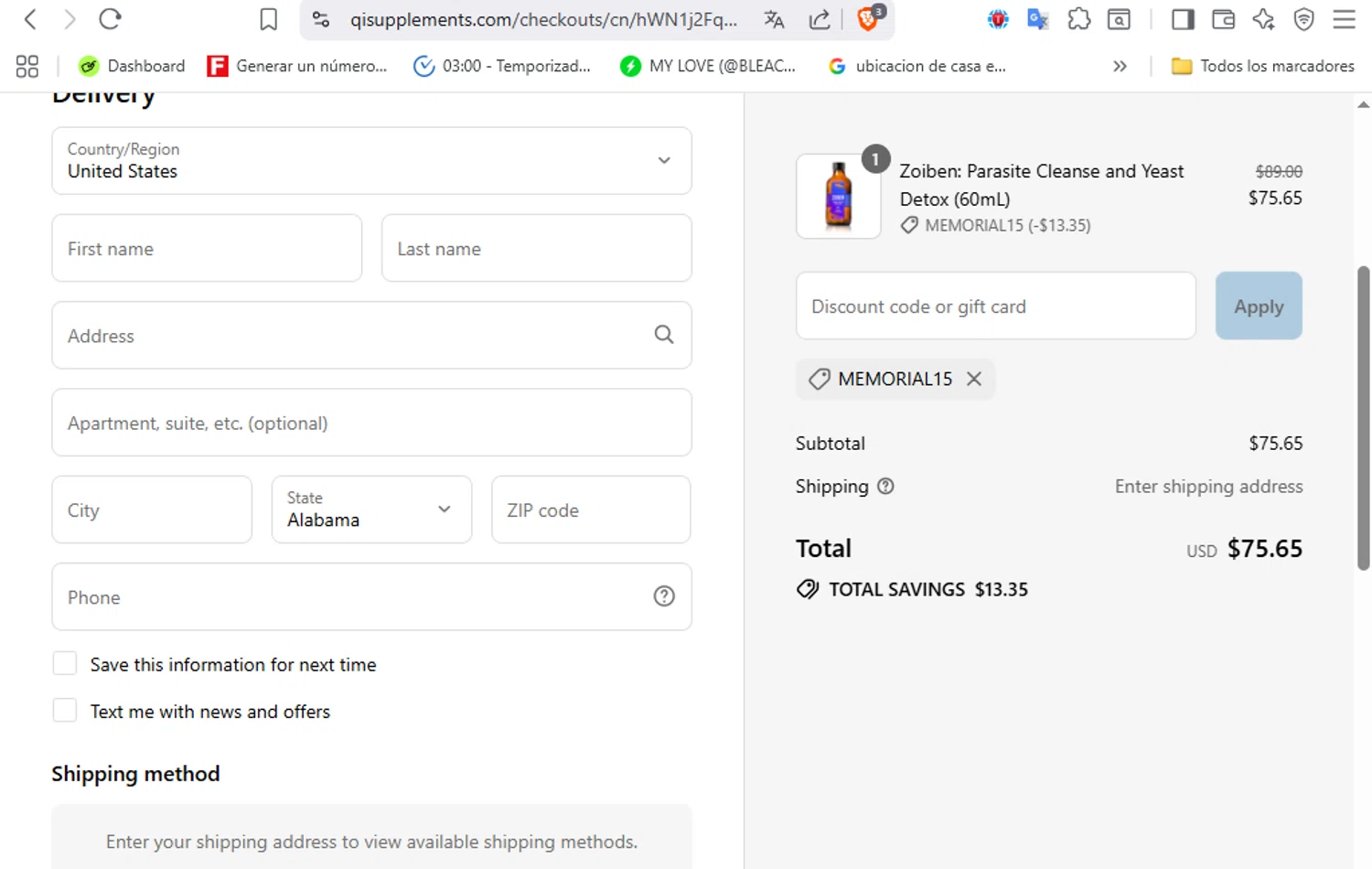
Task: Open the Brave Wallet
Action: click(1223, 19)
